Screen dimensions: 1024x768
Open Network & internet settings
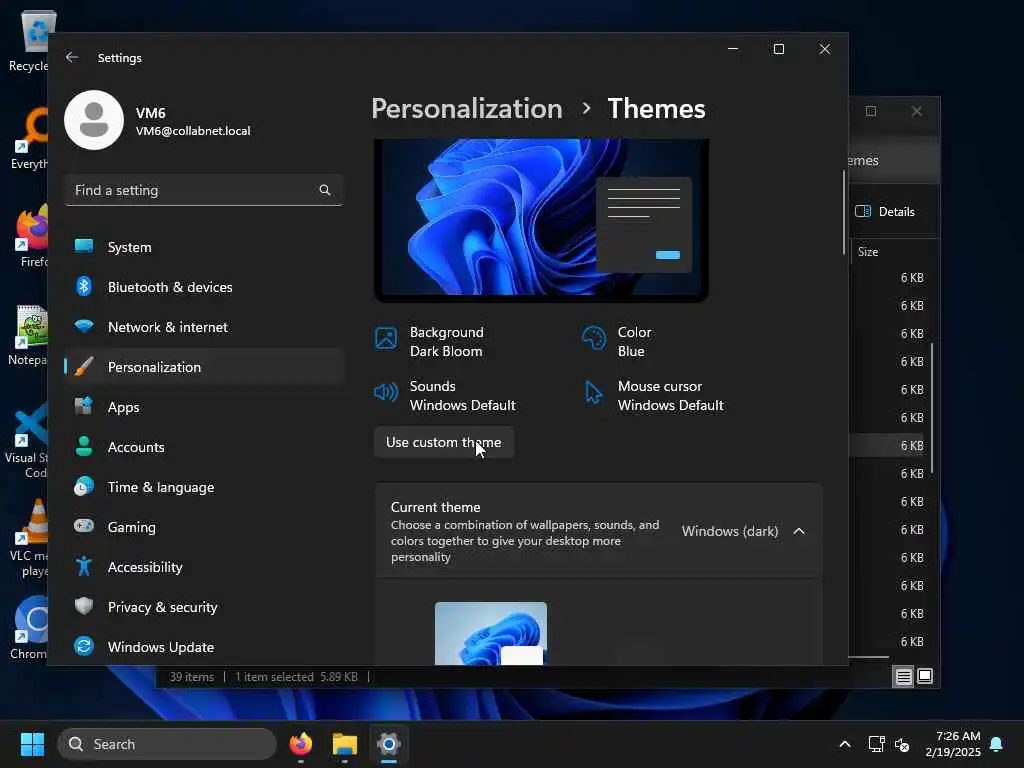click(204, 327)
